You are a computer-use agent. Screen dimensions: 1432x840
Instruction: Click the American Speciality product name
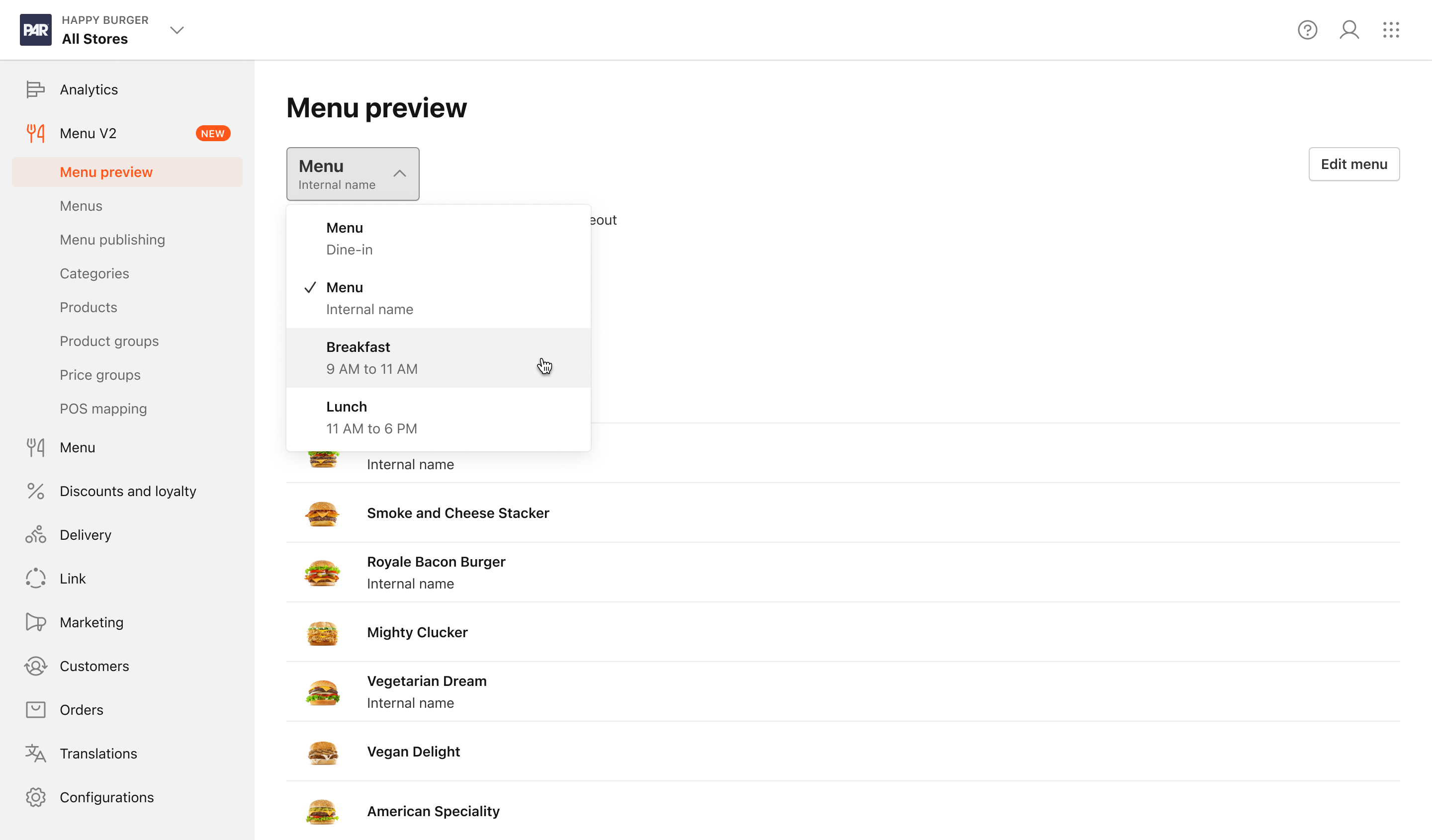click(433, 811)
